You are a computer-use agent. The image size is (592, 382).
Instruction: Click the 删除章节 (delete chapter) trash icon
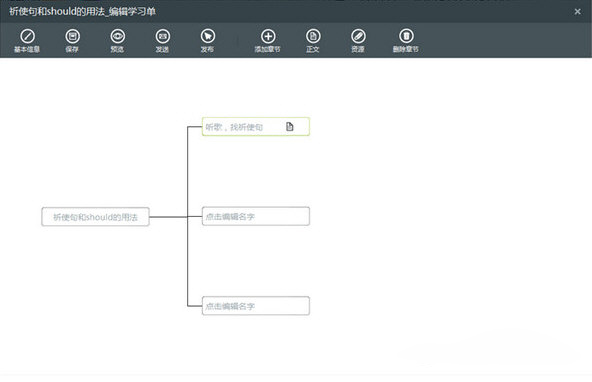406,36
